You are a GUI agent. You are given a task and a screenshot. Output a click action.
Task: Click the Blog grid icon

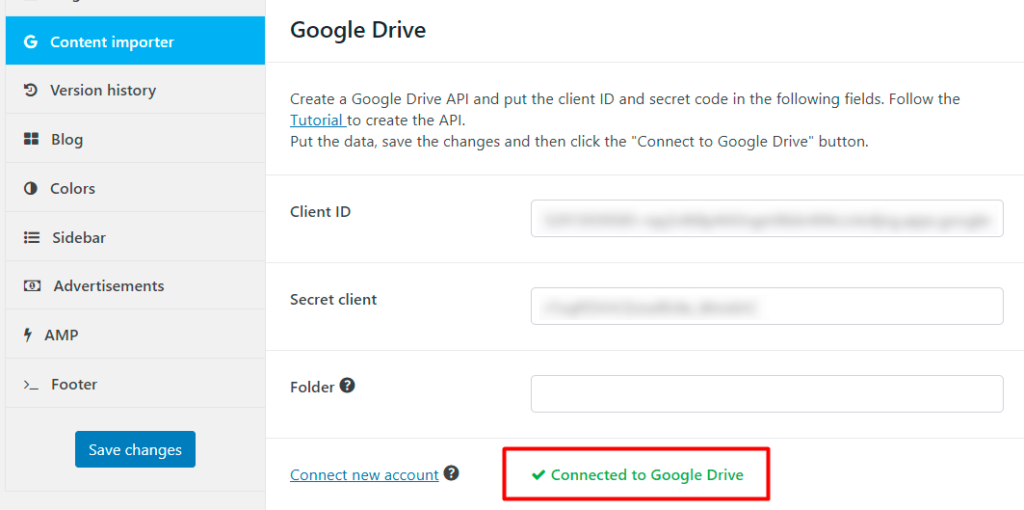point(31,139)
